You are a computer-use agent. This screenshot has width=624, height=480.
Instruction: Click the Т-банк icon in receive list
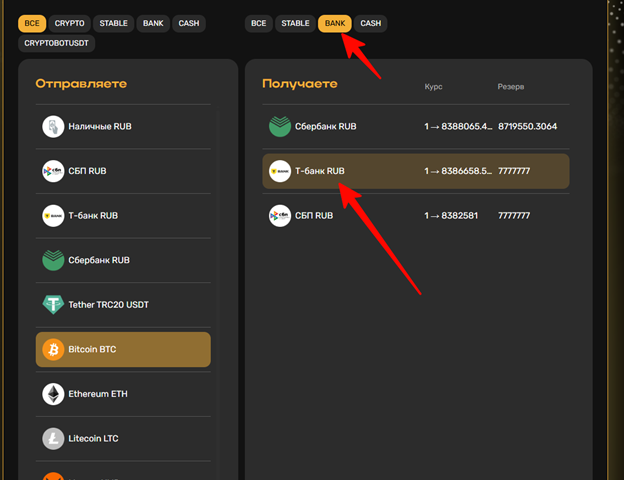[x=280, y=171]
